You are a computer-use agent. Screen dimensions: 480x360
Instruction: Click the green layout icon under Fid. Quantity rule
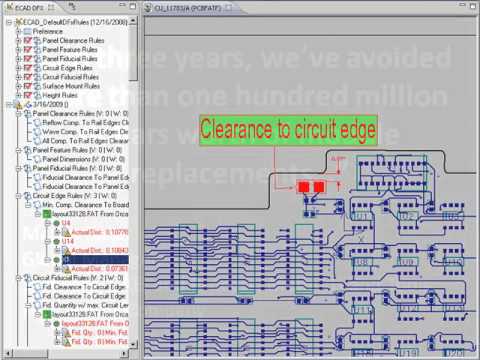click(47, 314)
